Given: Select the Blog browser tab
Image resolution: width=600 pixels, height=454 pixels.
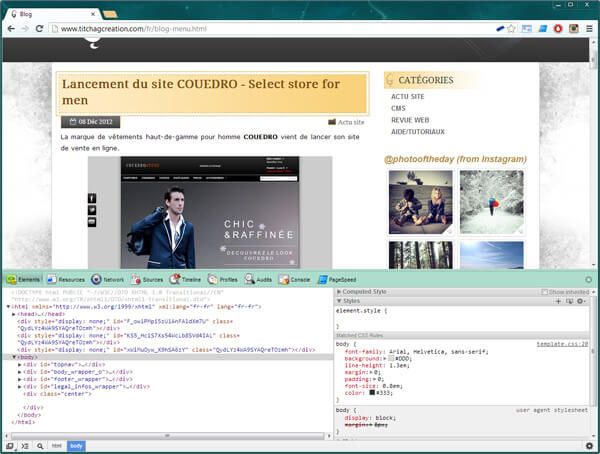Looking at the screenshot, I should pyautogui.click(x=52, y=14).
